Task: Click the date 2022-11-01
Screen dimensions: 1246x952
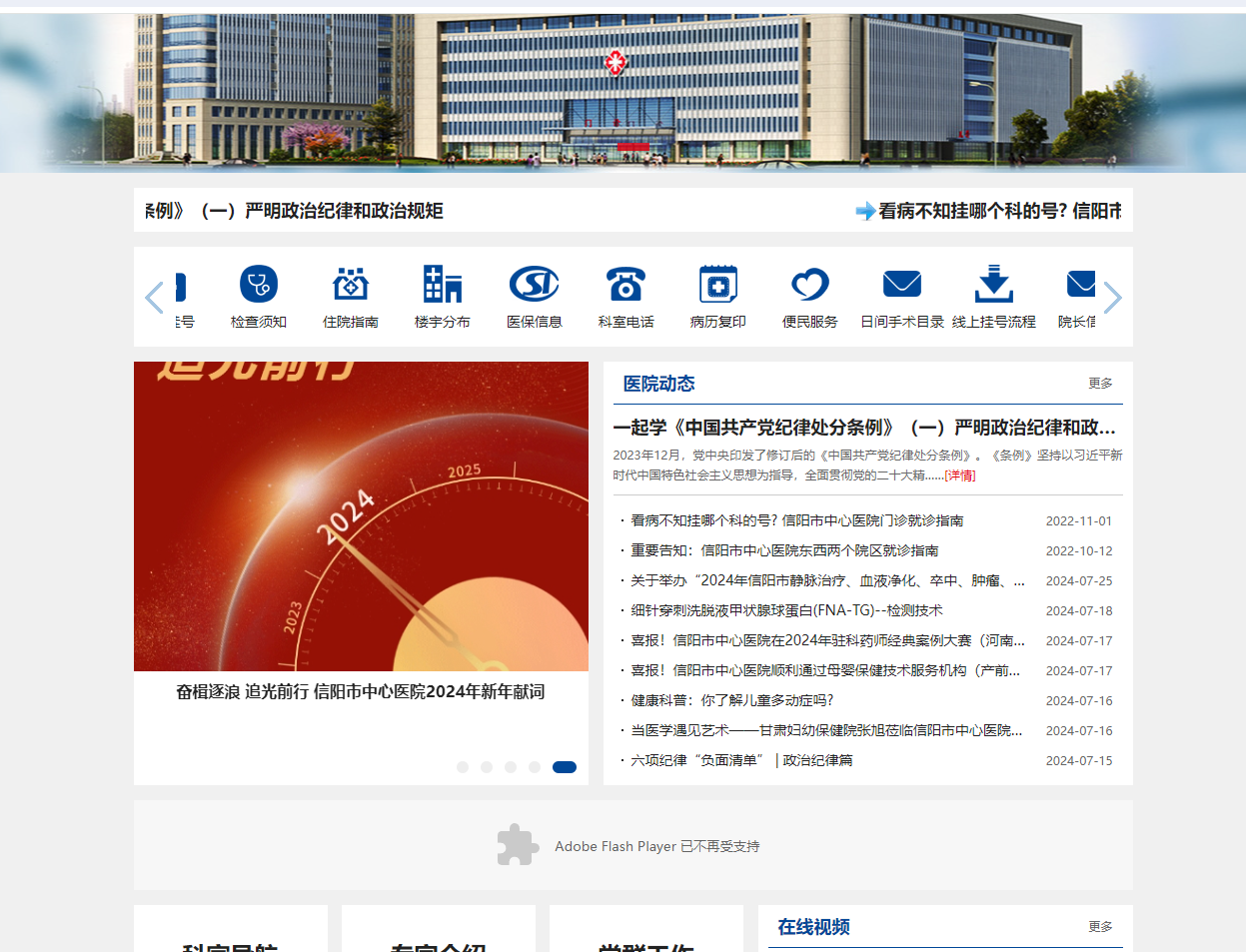Action: point(1079,520)
